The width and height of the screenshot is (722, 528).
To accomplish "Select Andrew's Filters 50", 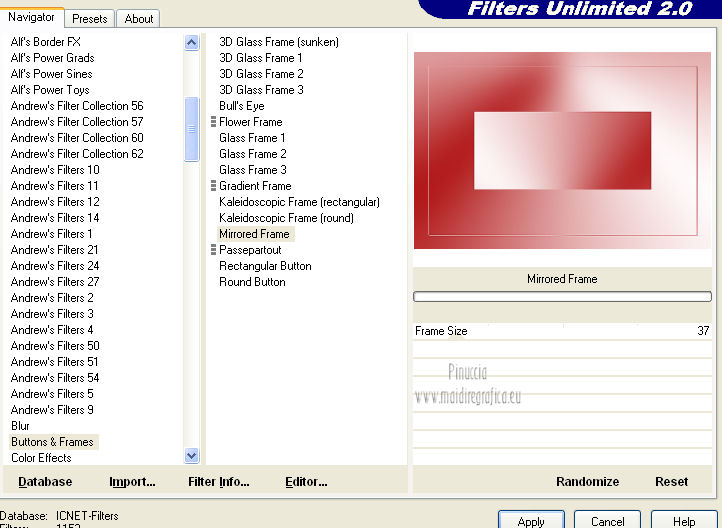I will coord(55,346).
